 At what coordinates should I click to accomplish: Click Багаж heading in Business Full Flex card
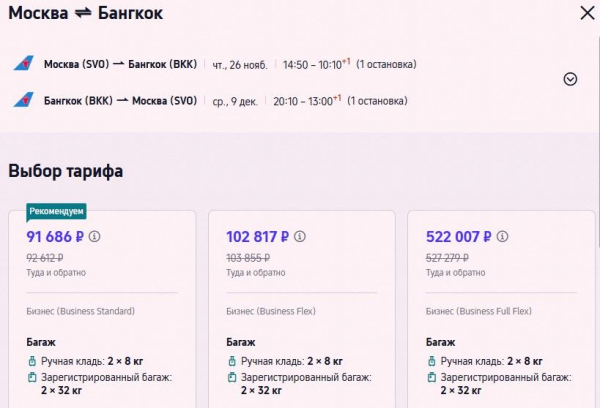click(440, 342)
